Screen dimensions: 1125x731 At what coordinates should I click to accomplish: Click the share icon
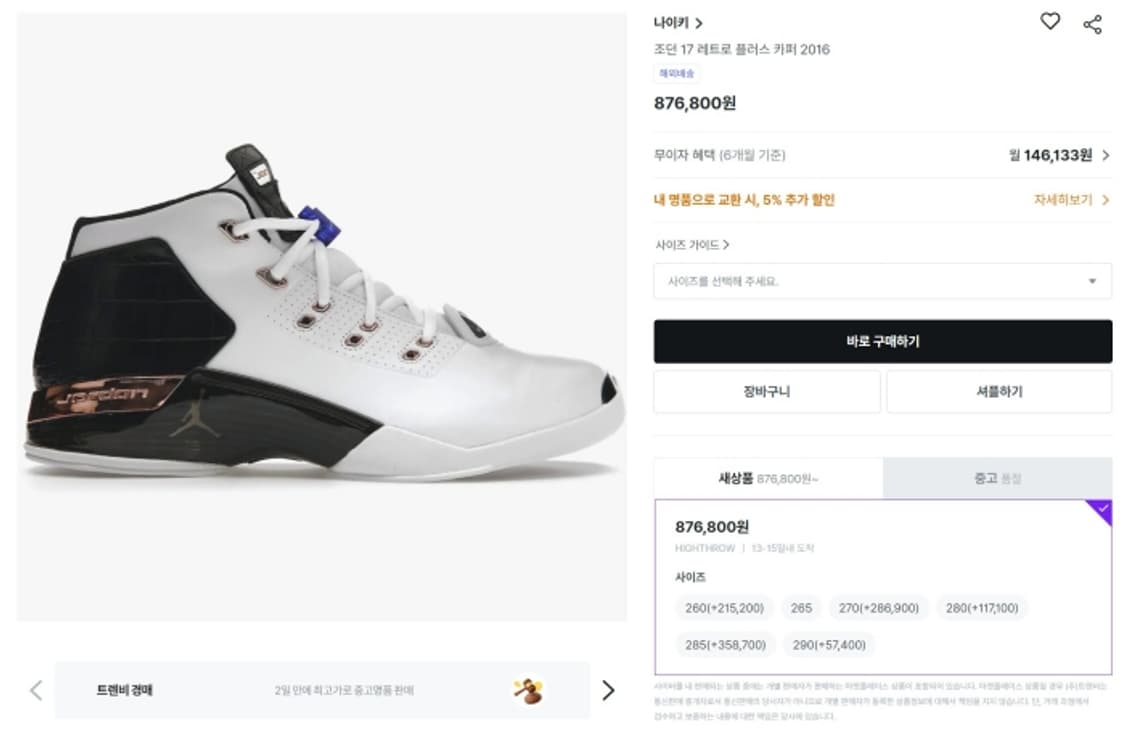pyautogui.click(x=1092, y=24)
